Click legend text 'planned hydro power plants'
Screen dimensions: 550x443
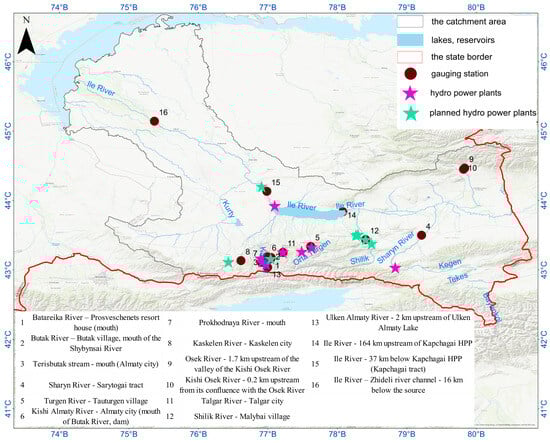coord(483,113)
